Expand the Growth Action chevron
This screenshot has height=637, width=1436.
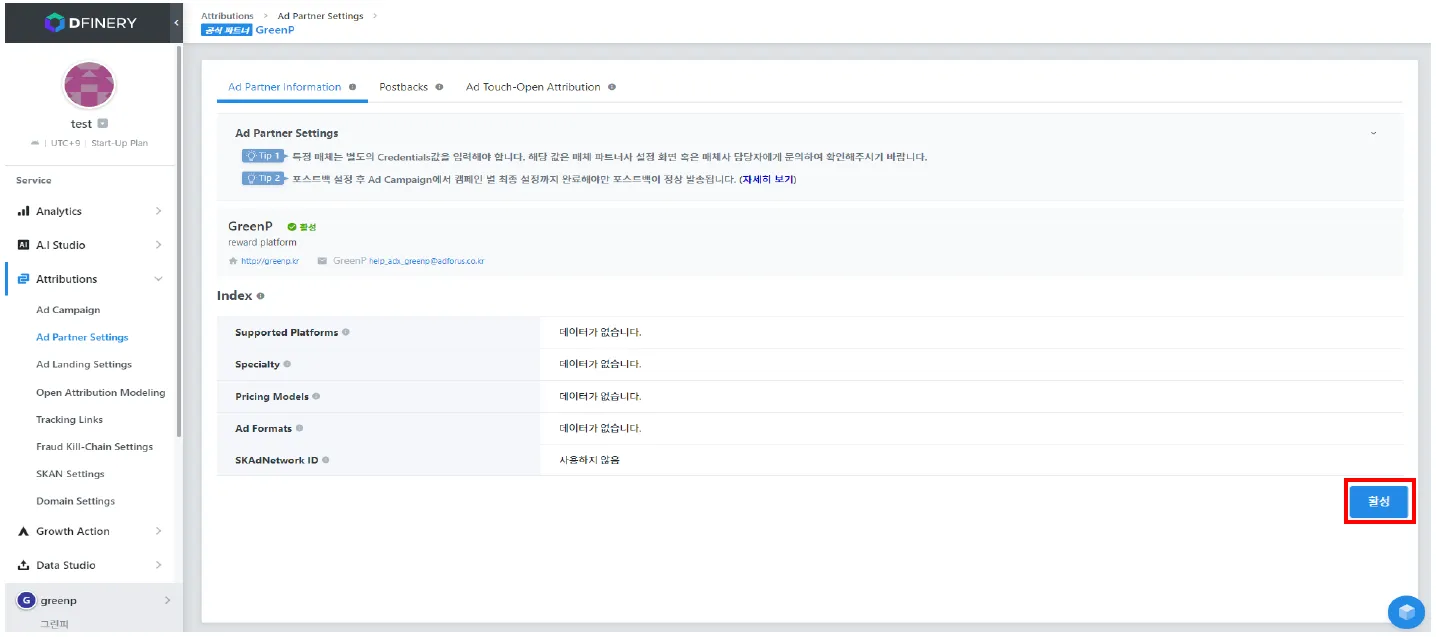coord(158,531)
